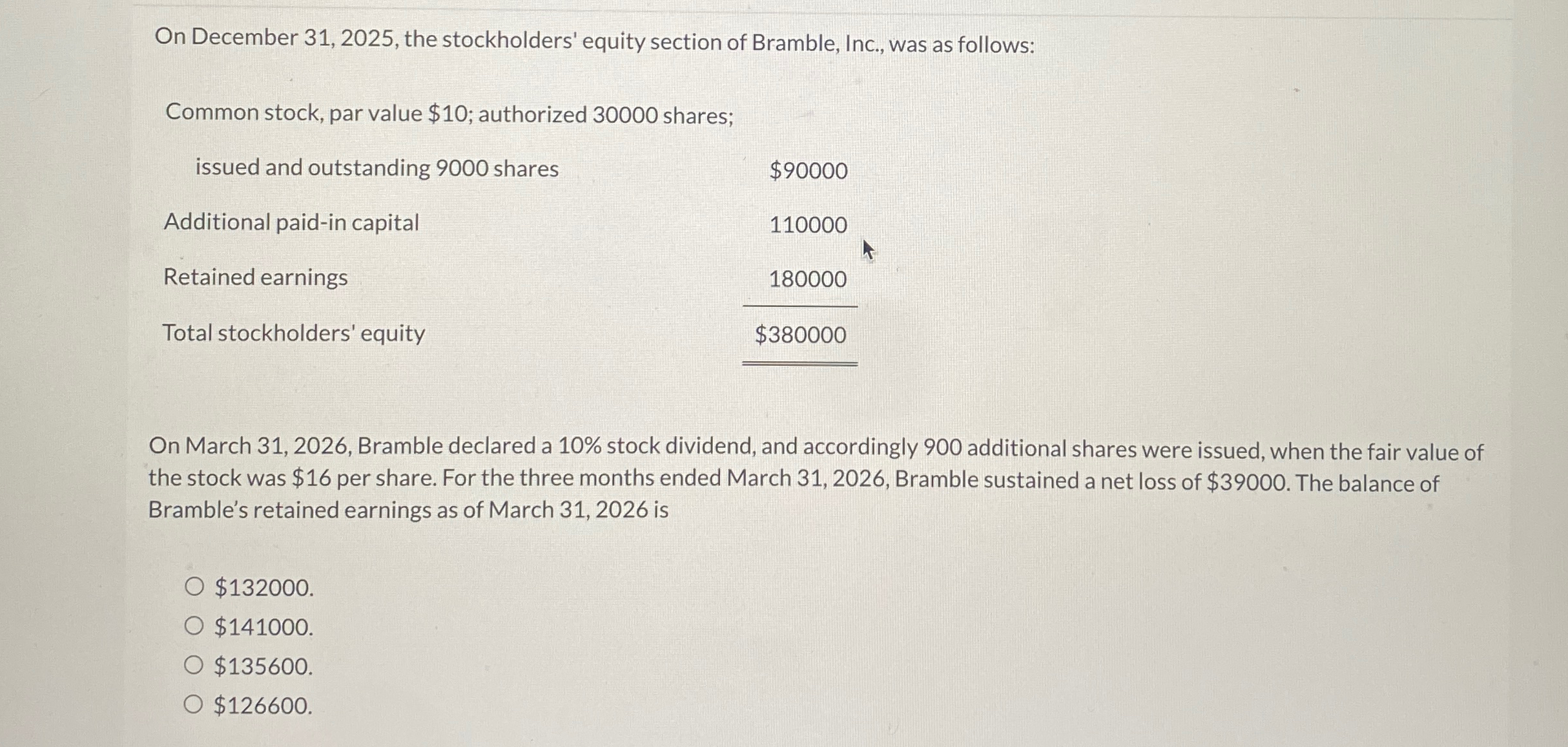The height and width of the screenshot is (747, 1568).
Task: Click the Retained earnings line item
Action: pos(255,277)
